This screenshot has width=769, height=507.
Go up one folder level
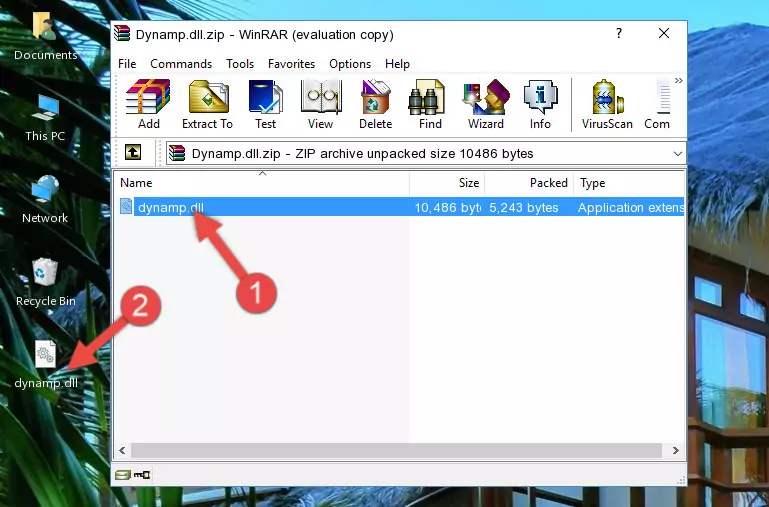click(x=133, y=152)
